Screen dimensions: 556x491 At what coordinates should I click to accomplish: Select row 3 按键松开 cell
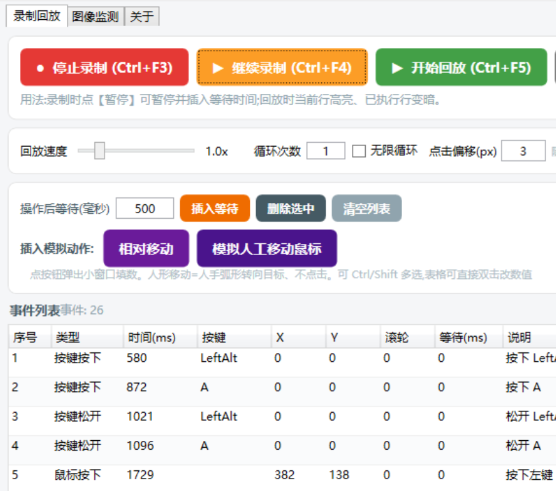(x=78, y=416)
